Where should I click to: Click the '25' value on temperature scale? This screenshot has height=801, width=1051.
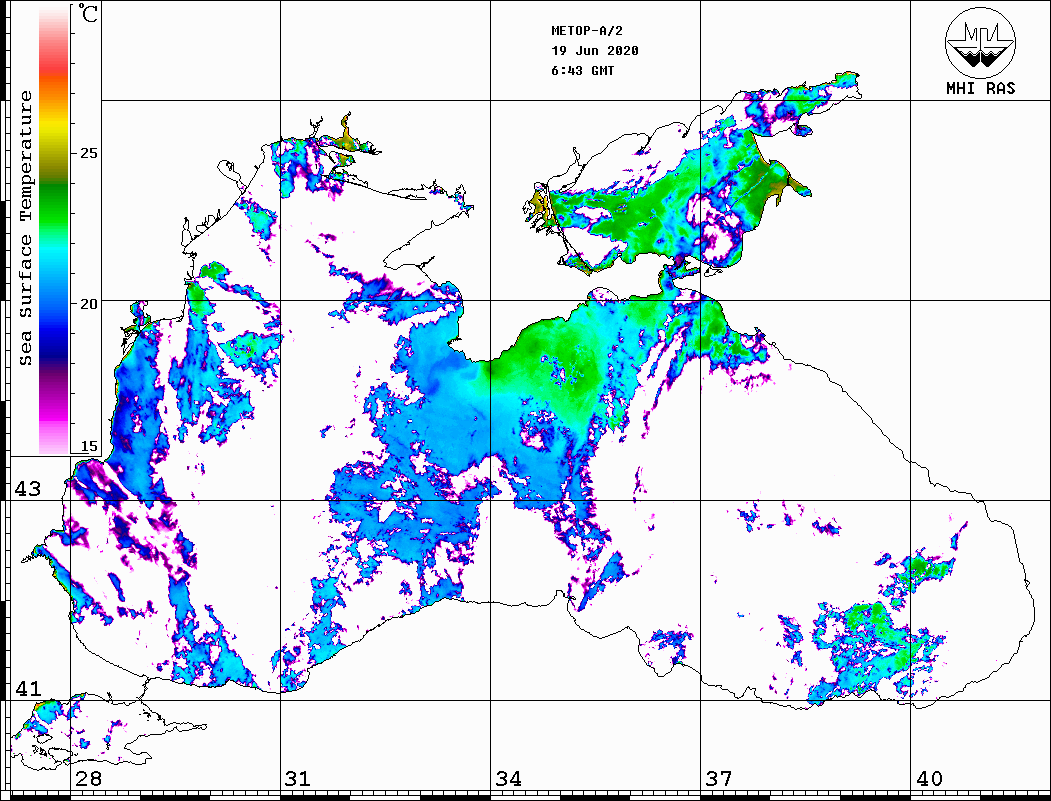[x=88, y=153]
